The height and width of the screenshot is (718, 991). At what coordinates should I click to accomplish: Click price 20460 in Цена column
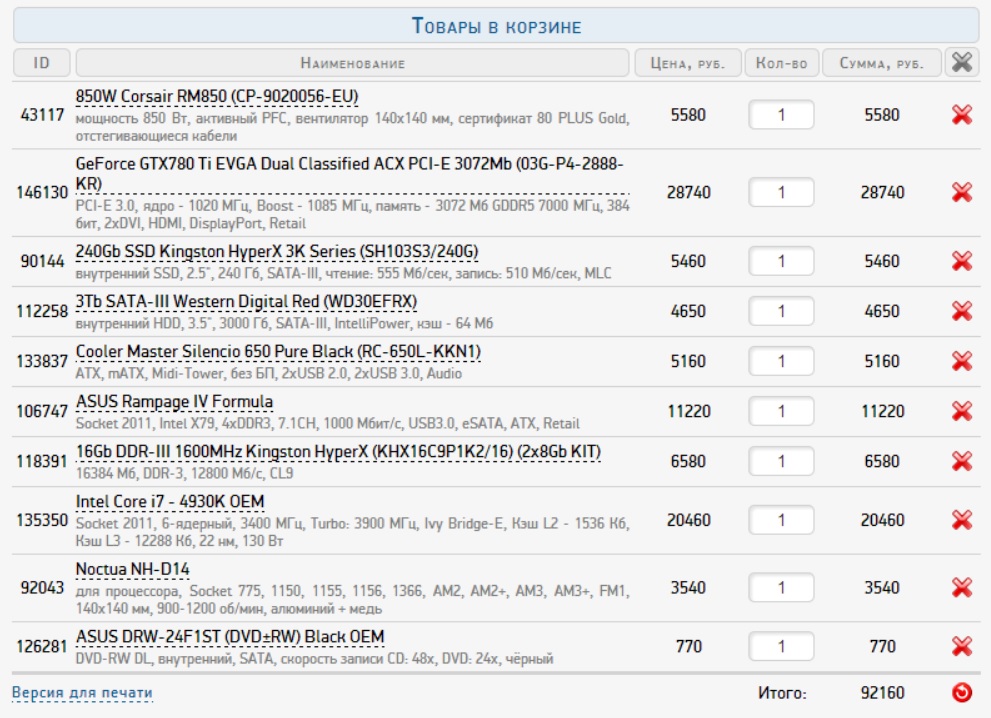(x=688, y=520)
